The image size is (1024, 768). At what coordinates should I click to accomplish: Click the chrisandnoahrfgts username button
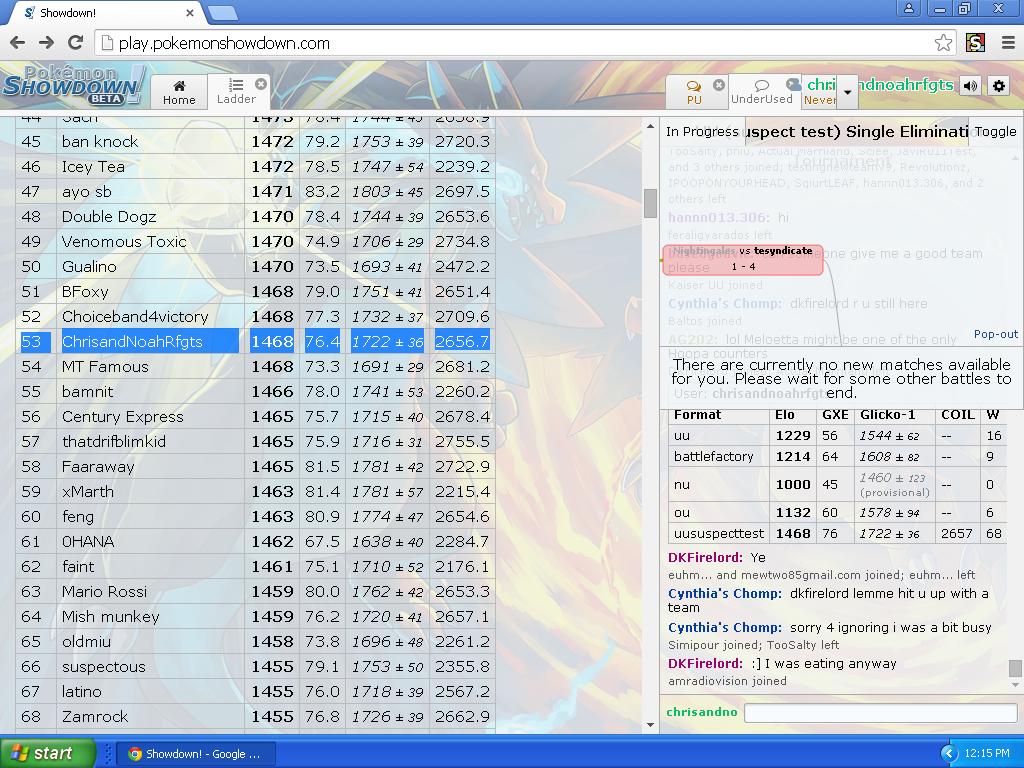tap(880, 85)
